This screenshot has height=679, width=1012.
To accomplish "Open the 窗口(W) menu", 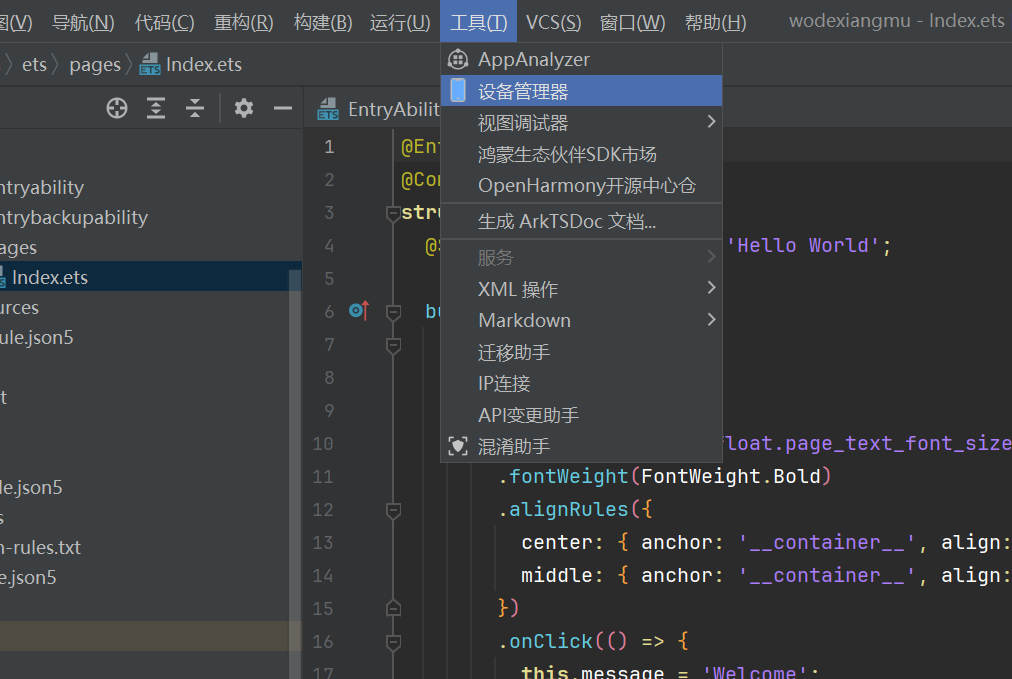I will pyautogui.click(x=632, y=23).
